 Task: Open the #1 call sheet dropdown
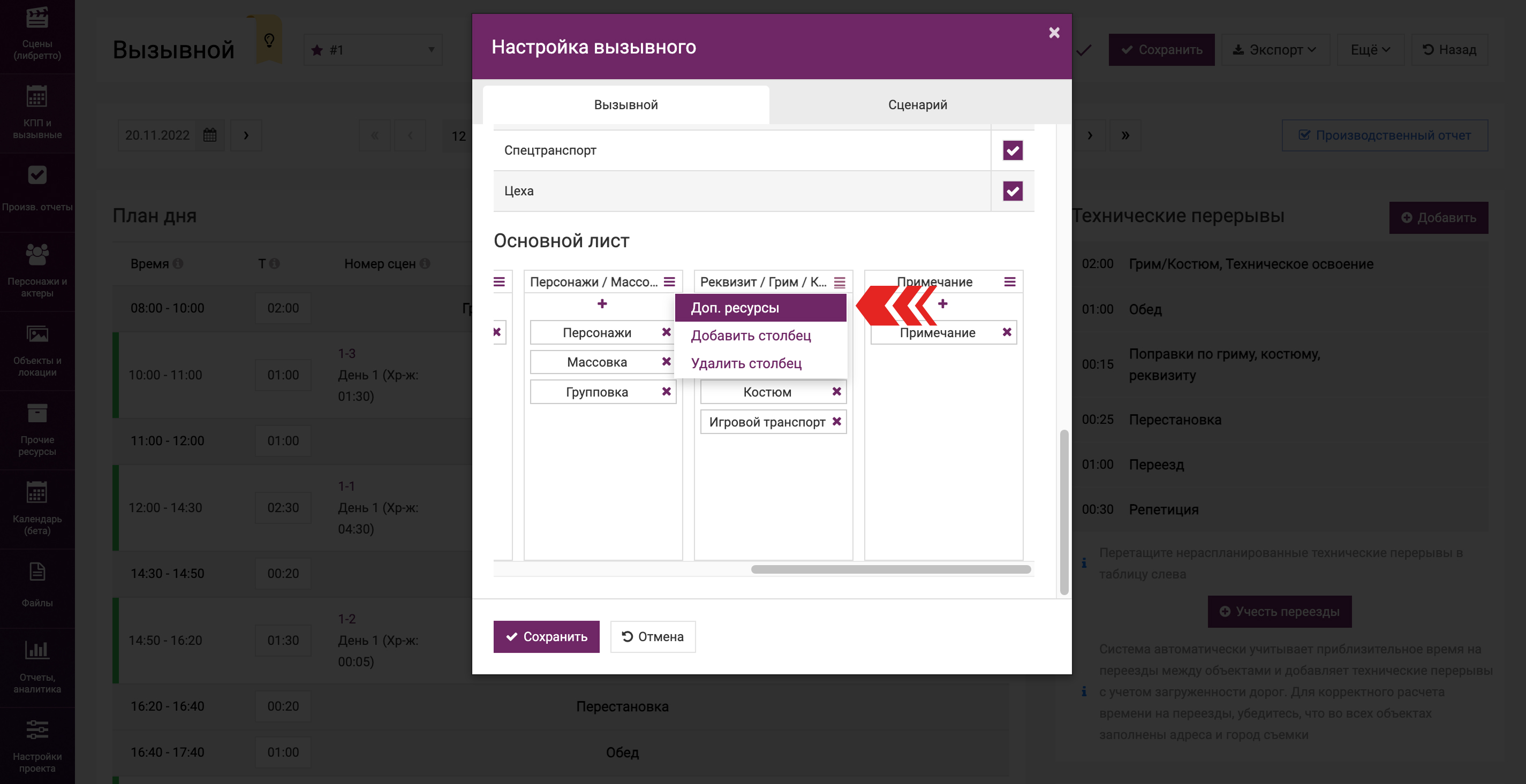point(373,50)
